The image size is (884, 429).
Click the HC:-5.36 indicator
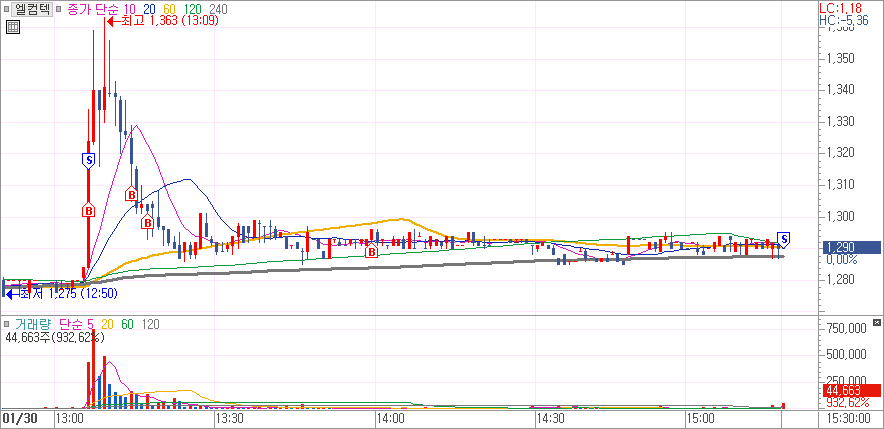842,20
